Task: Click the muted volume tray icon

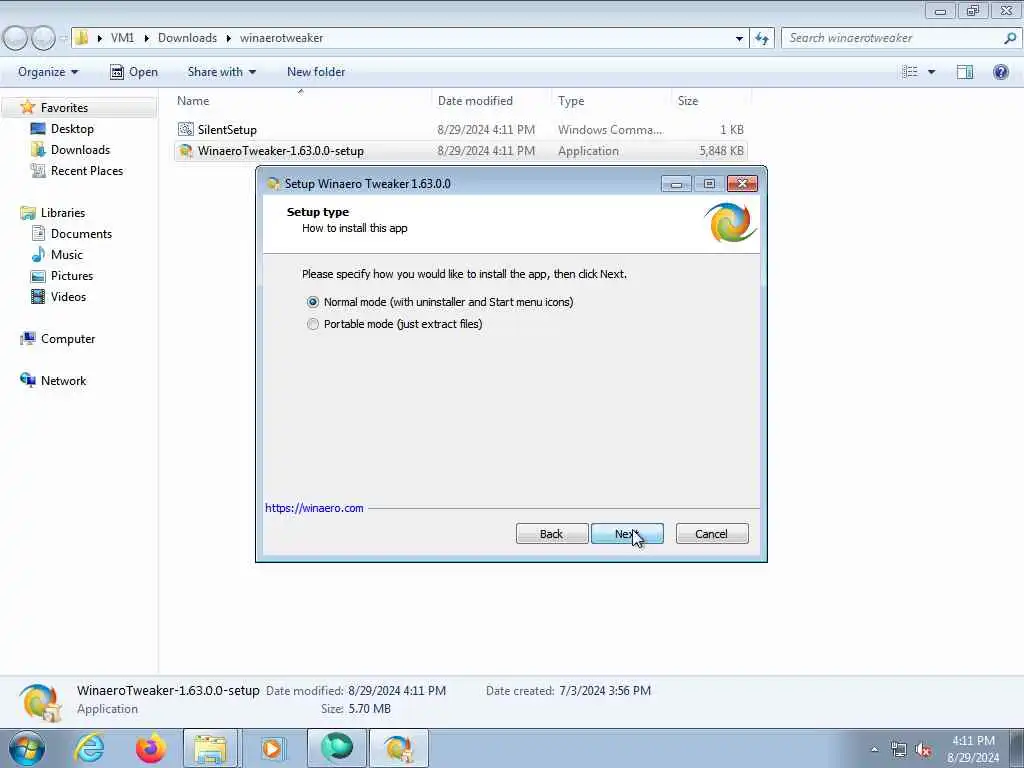Action: point(923,750)
